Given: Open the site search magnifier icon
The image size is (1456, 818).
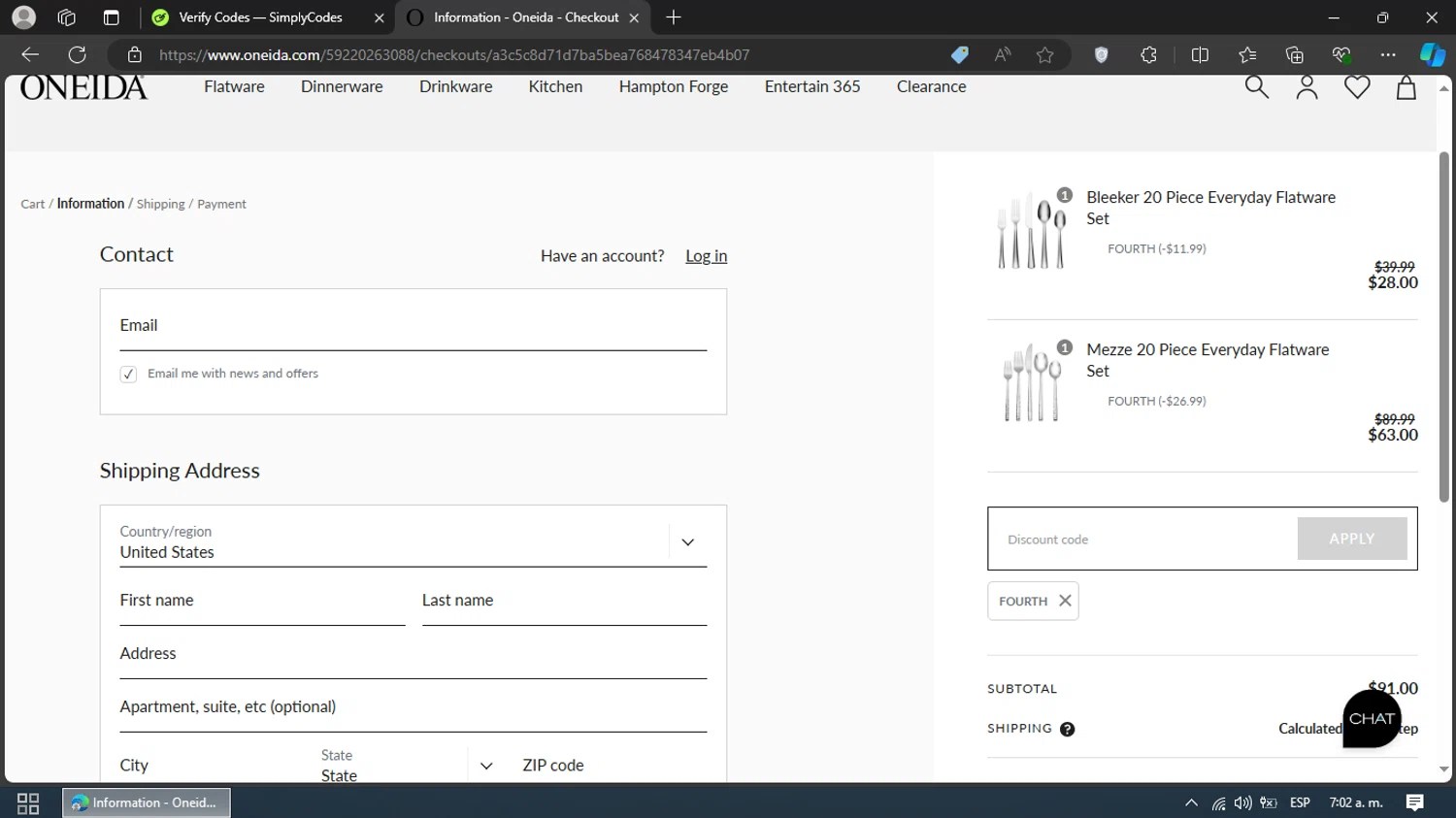Looking at the screenshot, I should coord(1257,87).
